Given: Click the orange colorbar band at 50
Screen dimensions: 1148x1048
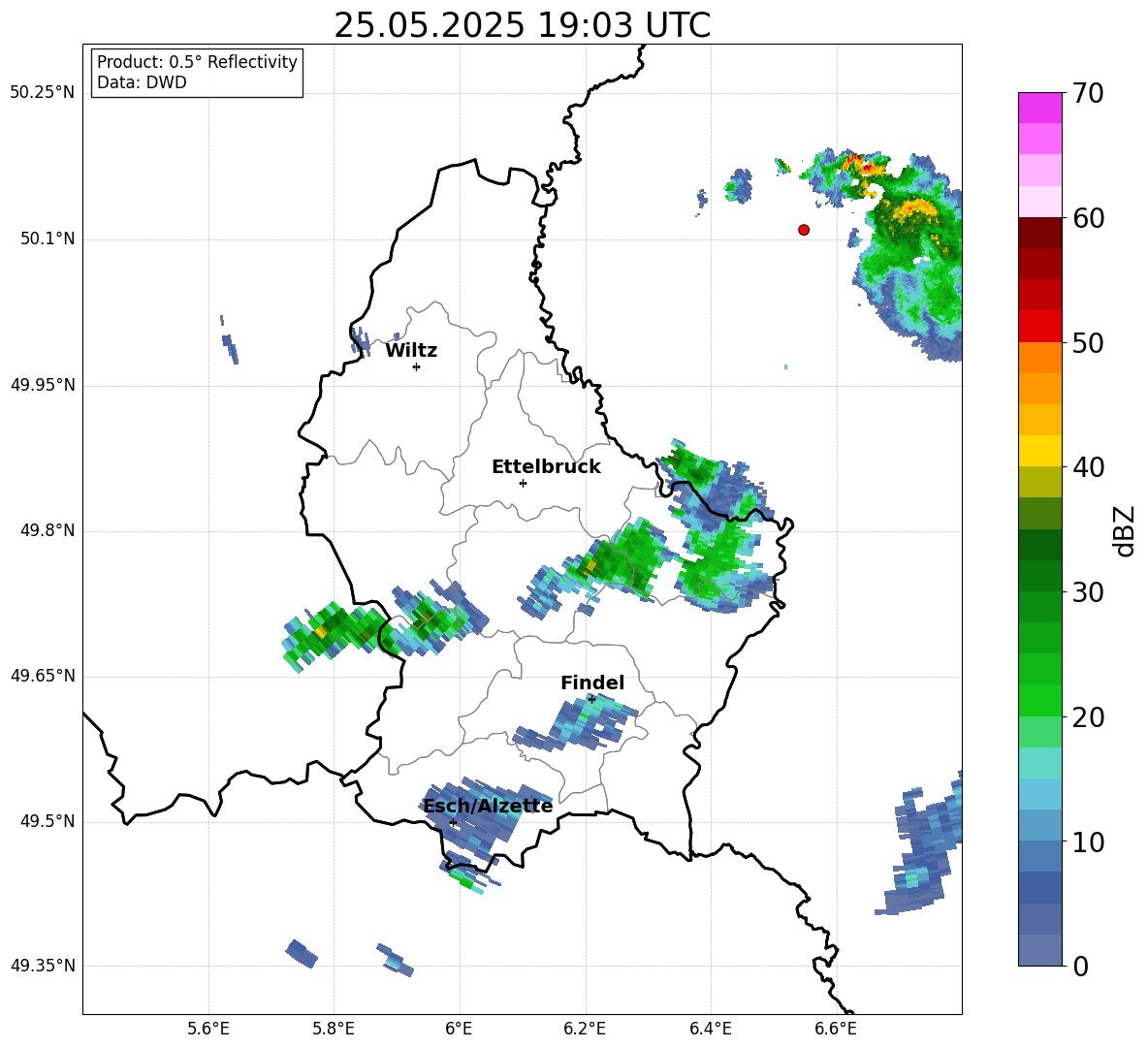Looking at the screenshot, I should coord(1039,358).
